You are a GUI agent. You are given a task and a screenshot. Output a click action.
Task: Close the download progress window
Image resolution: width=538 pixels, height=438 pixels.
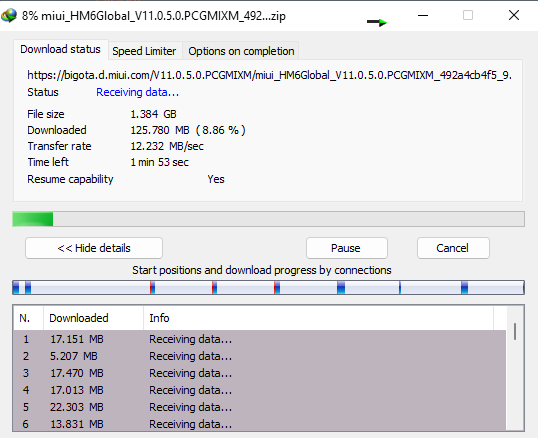tap(514, 15)
